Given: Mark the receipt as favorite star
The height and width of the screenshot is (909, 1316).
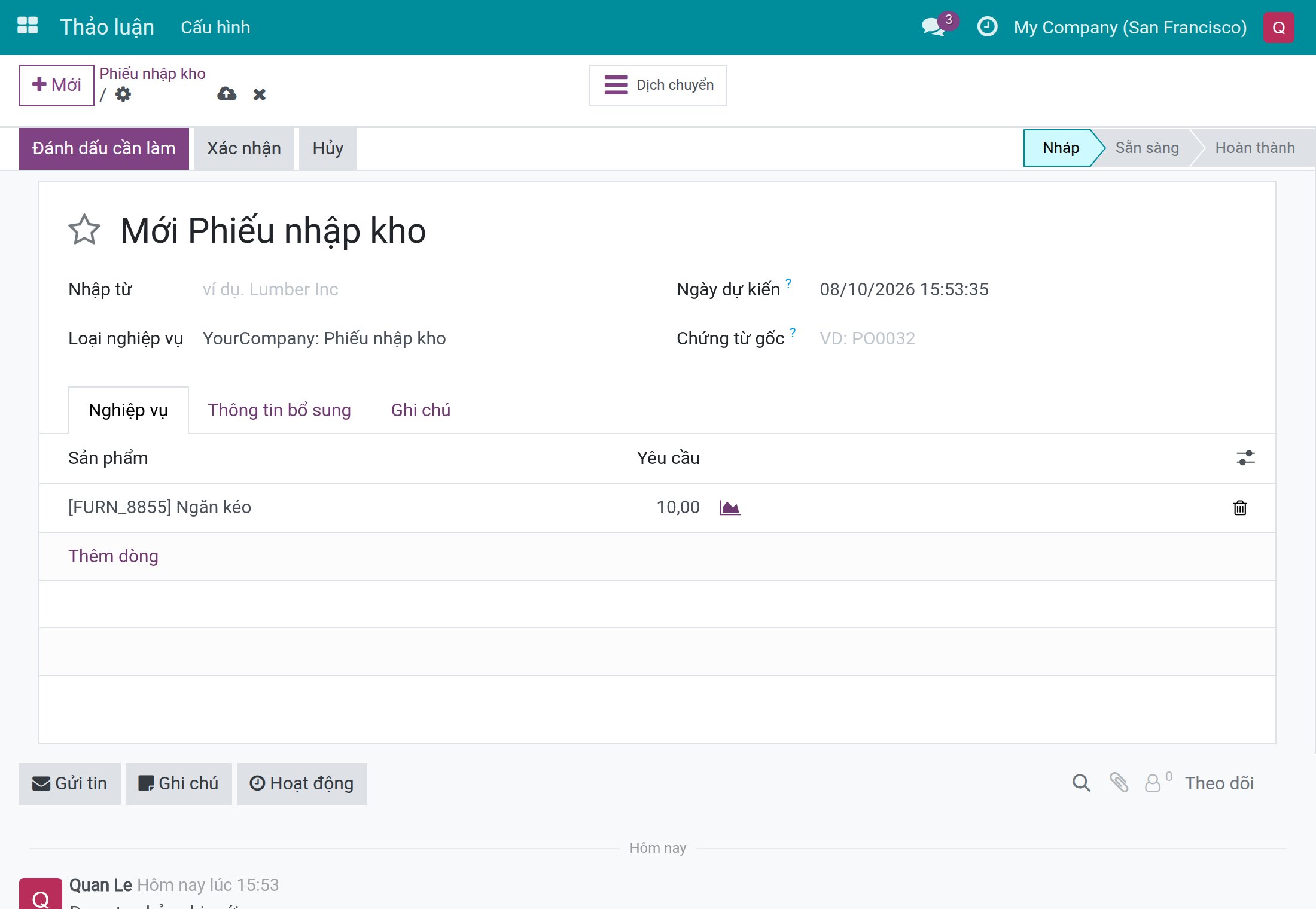Looking at the screenshot, I should (84, 230).
